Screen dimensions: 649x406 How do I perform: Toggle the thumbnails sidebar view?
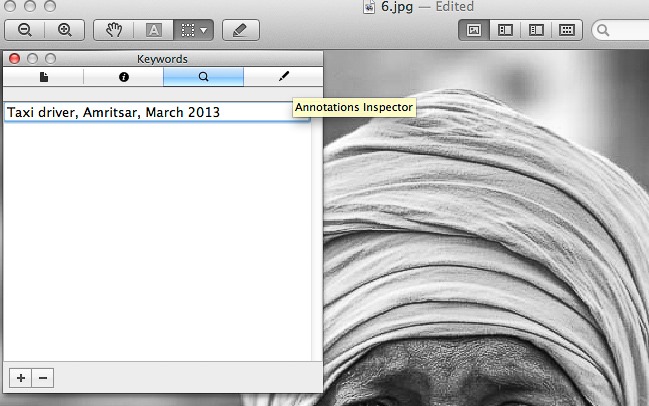[x=505, y=30]
